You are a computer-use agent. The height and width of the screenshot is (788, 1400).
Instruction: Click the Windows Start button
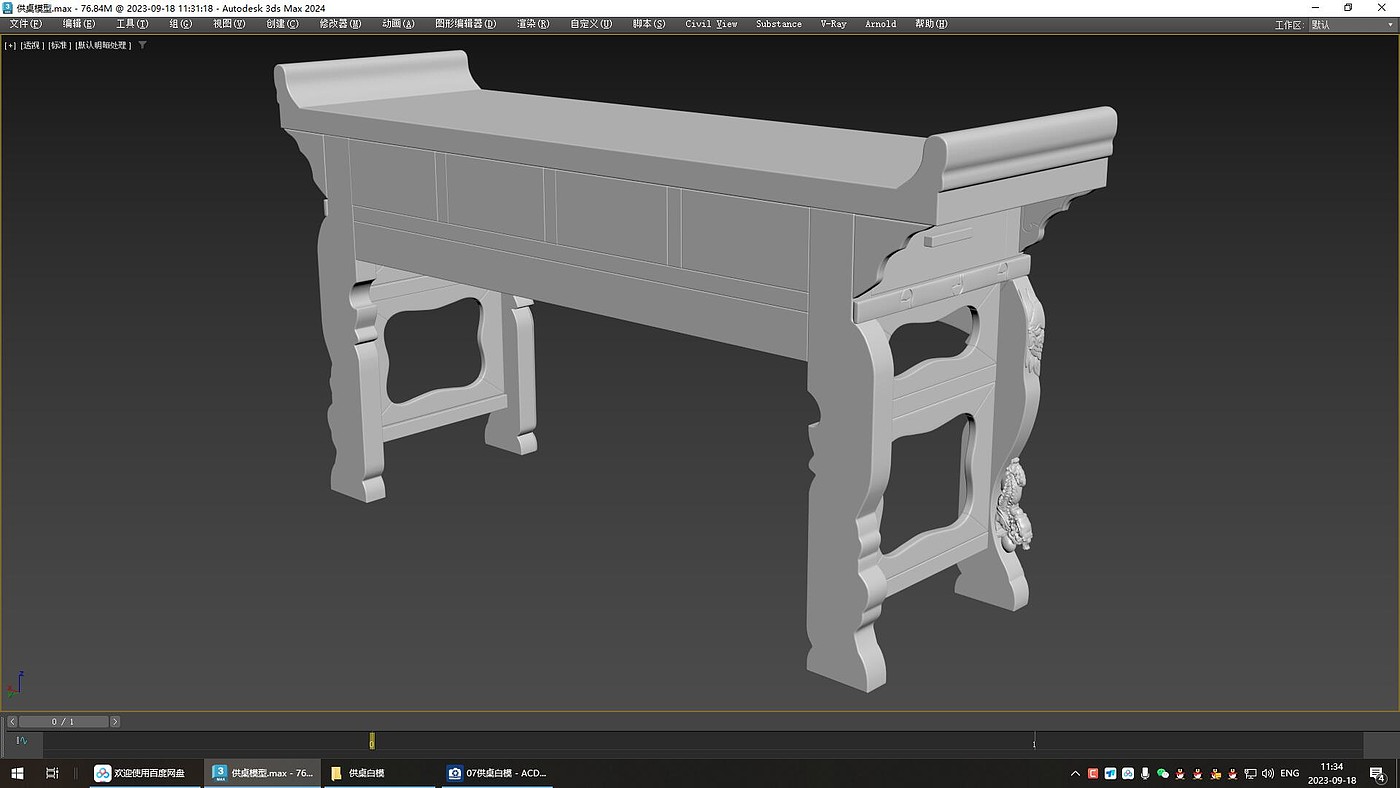click(17, 773)
